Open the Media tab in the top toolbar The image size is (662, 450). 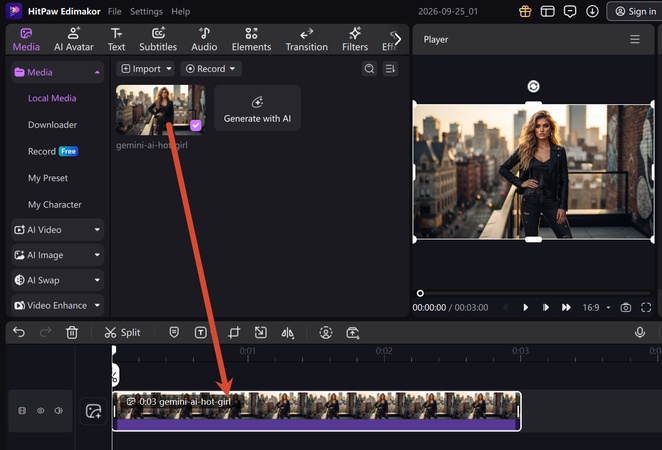pos(26,40)
